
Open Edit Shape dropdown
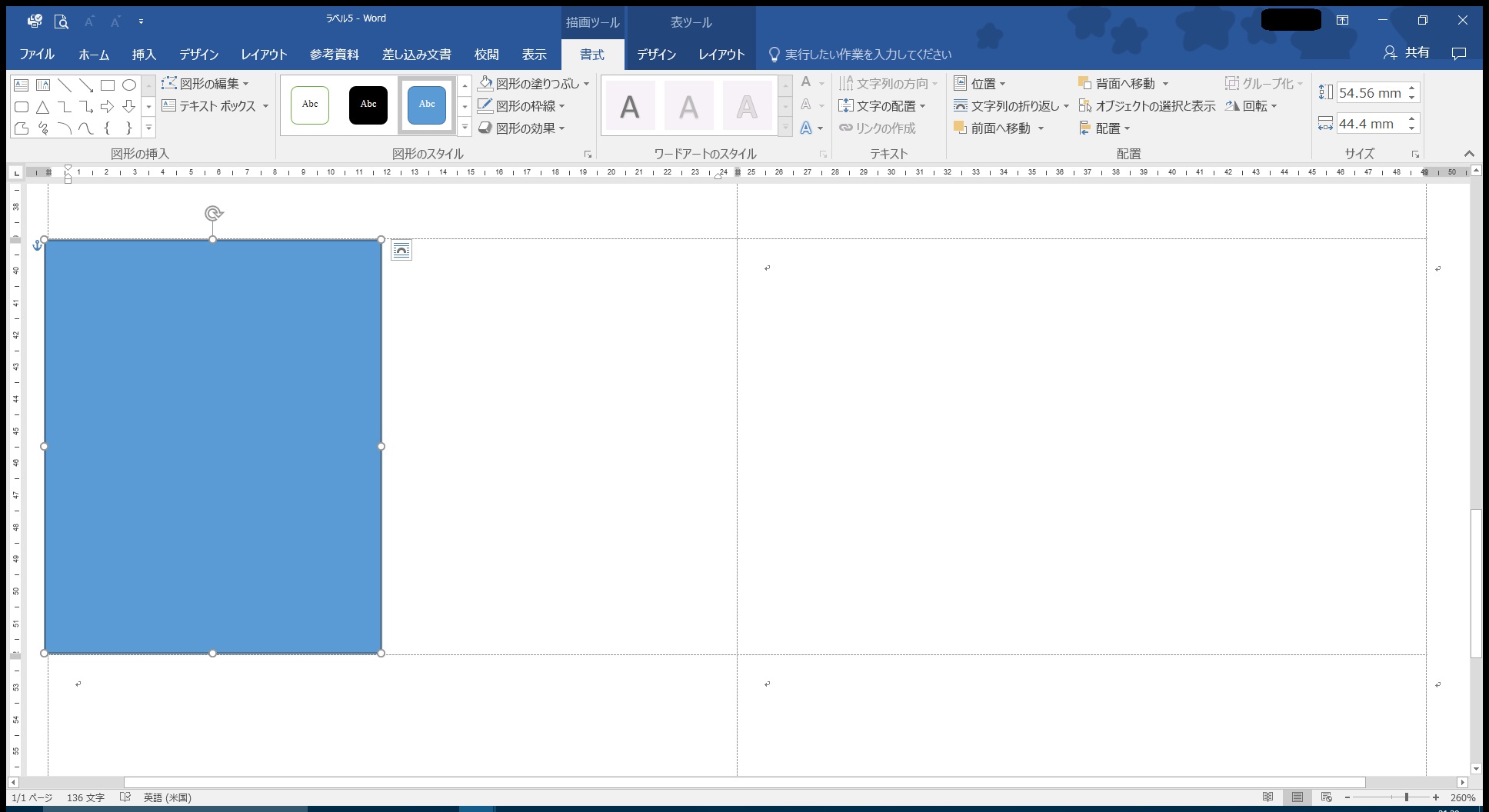(205, 84)
